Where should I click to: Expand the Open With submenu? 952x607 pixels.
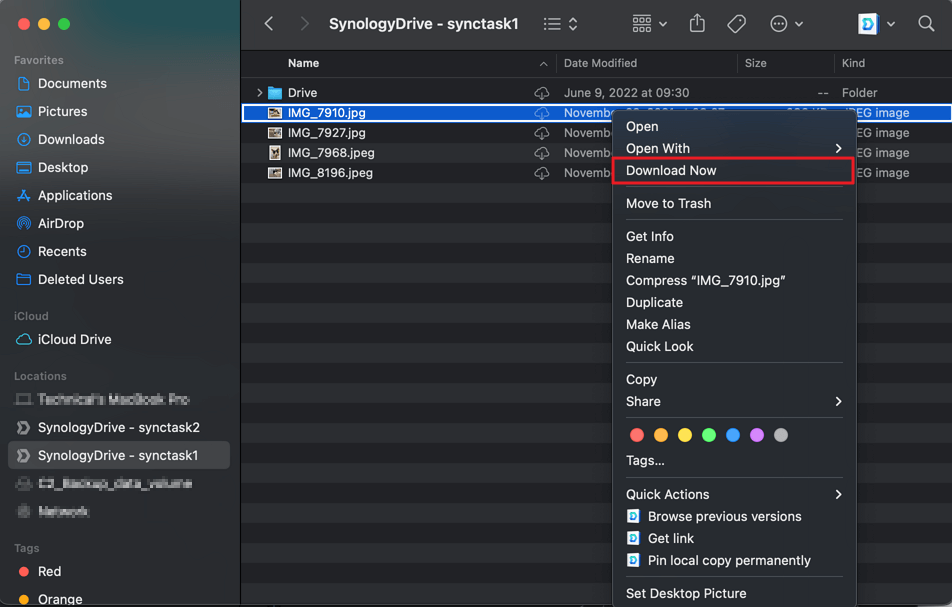coord(733,148)
